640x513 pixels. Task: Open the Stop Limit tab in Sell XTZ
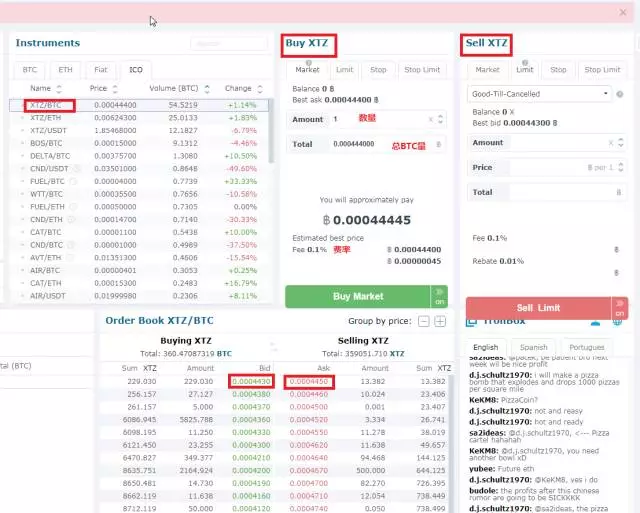tap(602, 70)
